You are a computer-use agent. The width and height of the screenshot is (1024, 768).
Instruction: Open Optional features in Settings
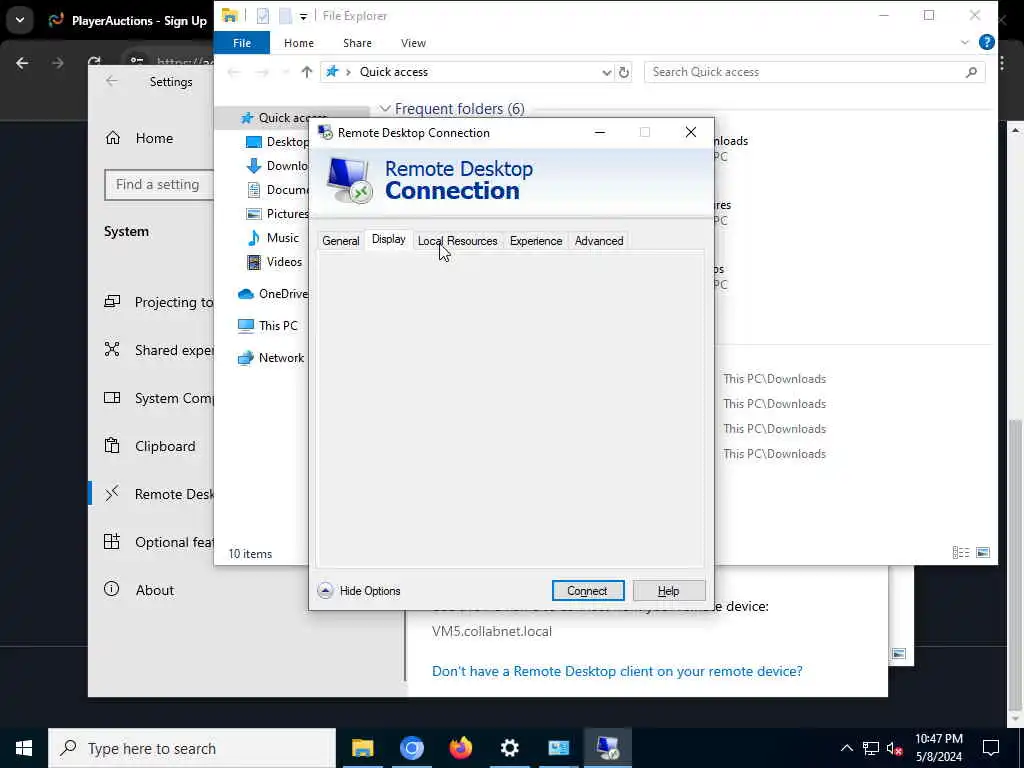pos(159,542)
